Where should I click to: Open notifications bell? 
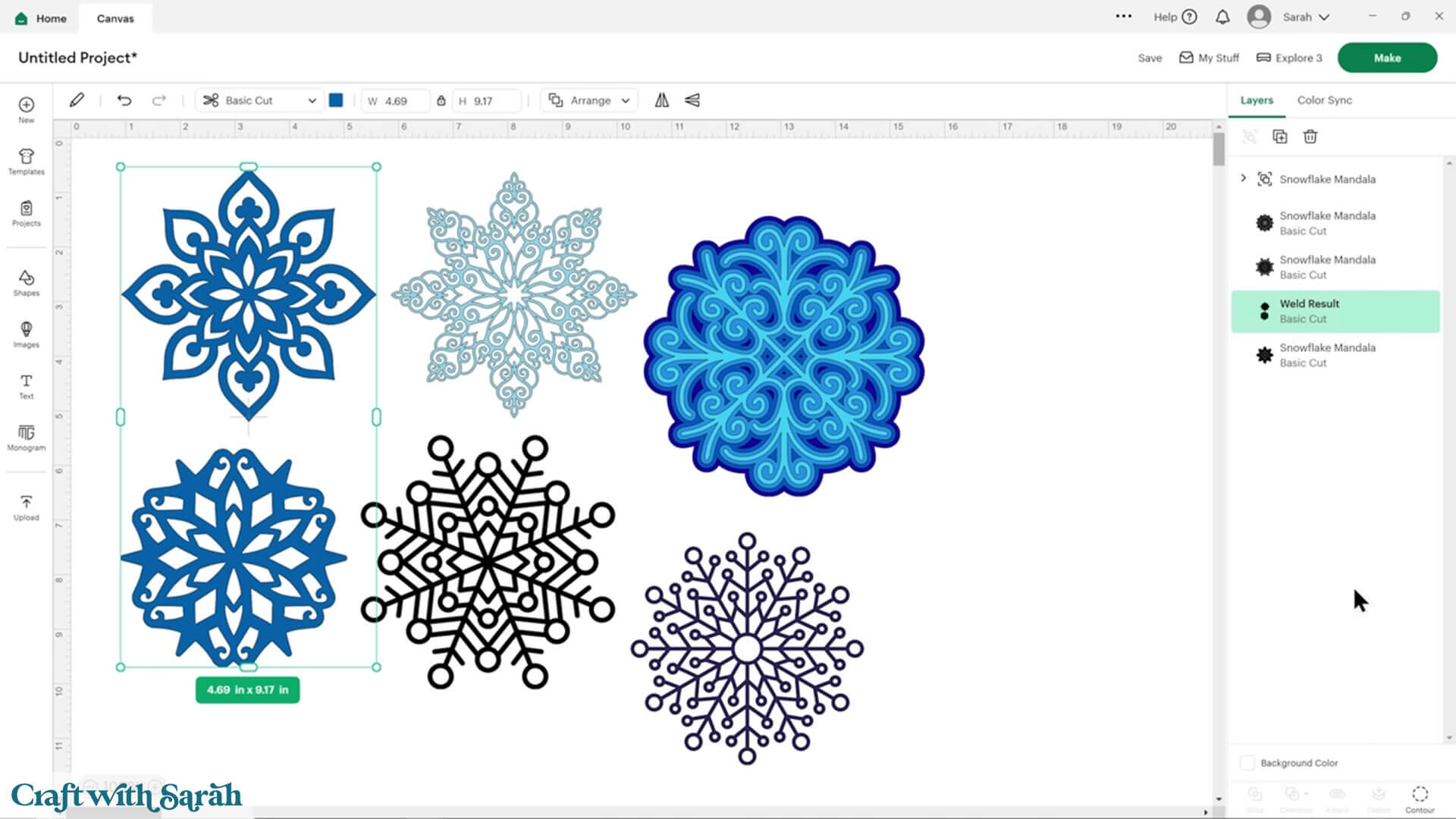(1222, 17)
